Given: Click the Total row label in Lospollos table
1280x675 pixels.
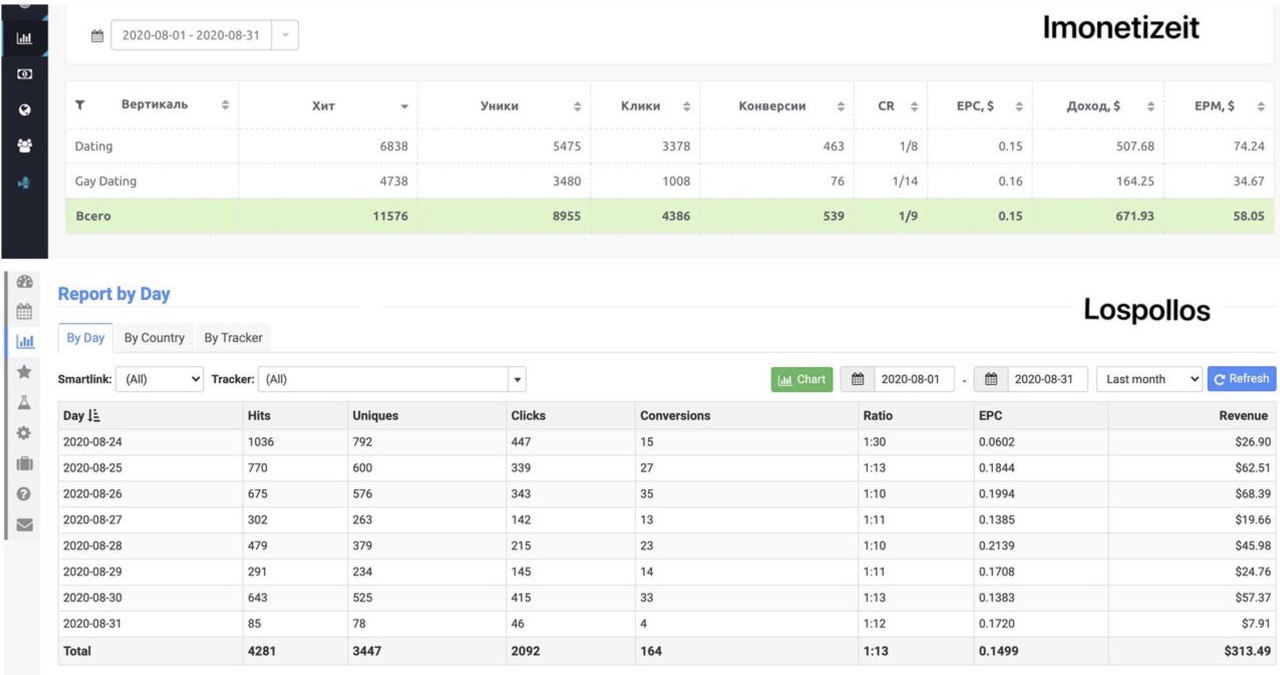Looking at the screenshot, I should 77,651.
